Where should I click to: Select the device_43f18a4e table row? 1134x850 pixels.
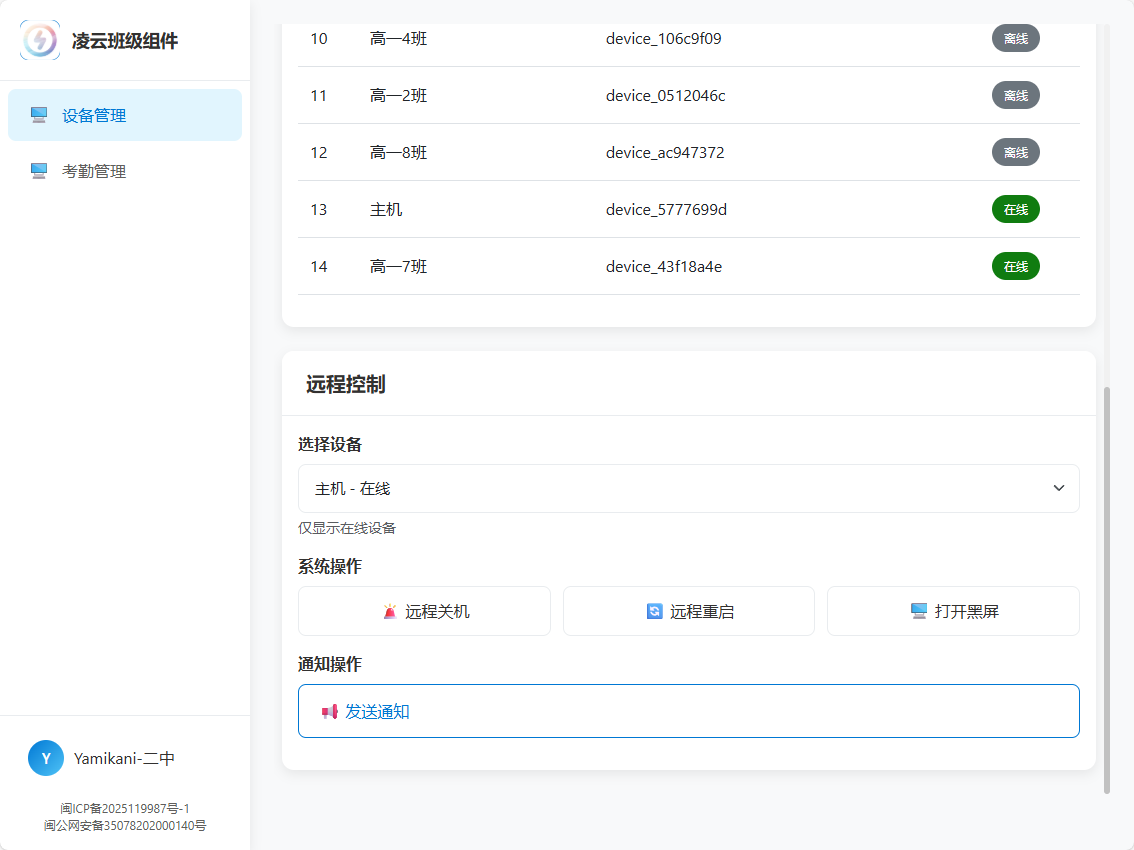point(688,267)
